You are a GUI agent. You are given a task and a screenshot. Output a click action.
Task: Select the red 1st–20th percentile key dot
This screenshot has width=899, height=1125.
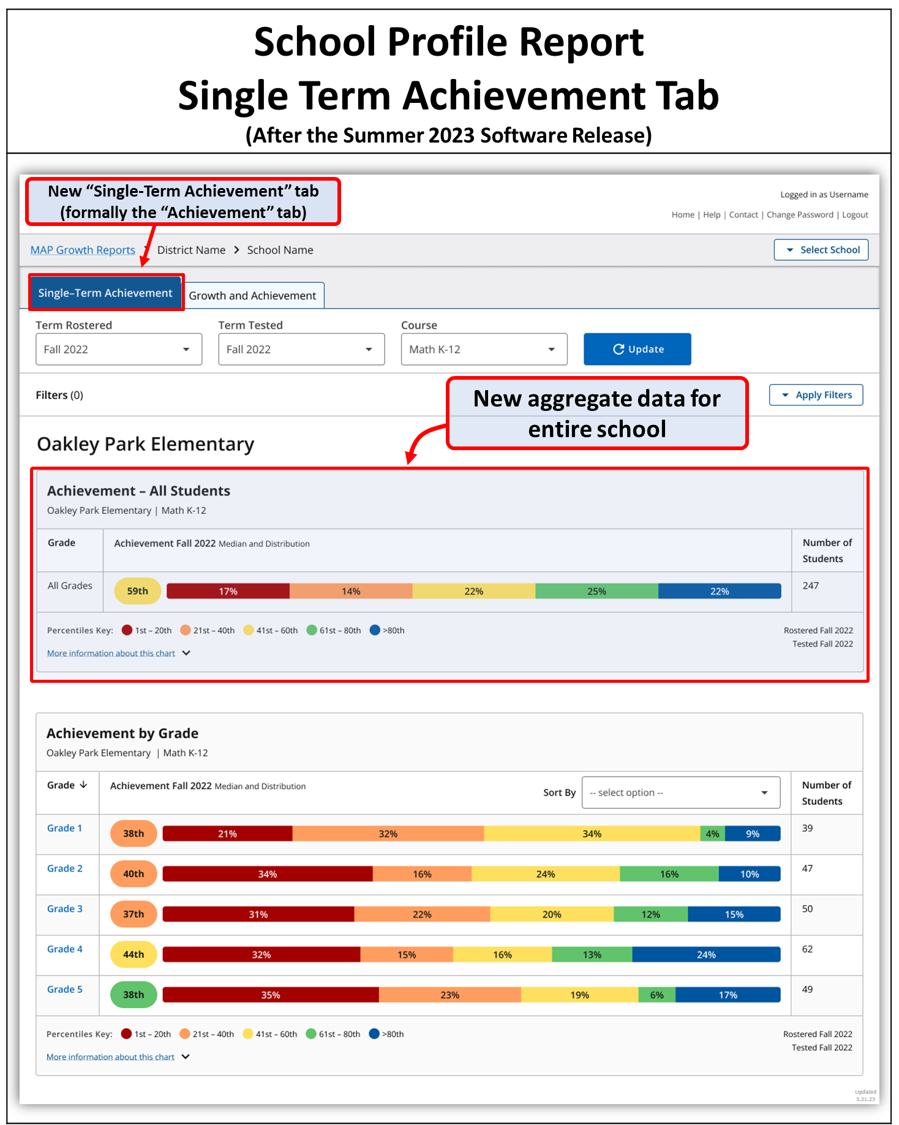pyautogui.click(x=128, y=629)
